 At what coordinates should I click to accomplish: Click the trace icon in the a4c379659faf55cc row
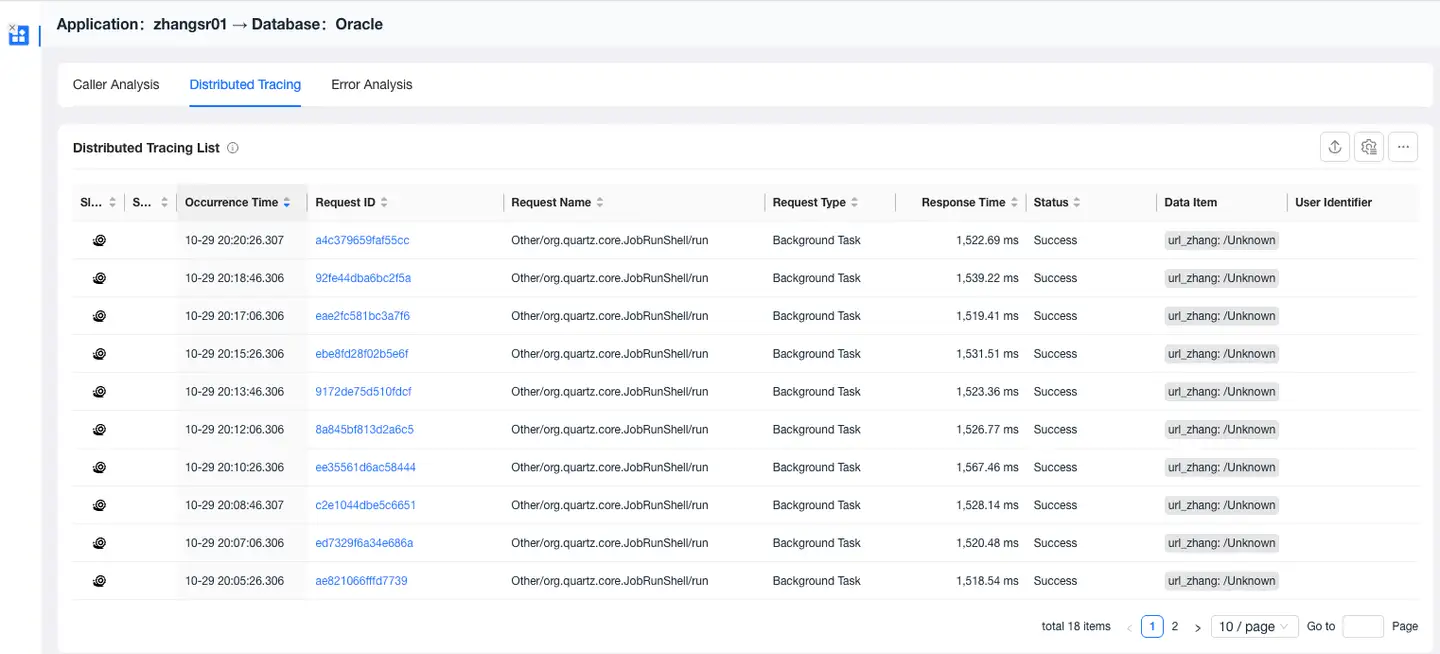click(100, 240)
